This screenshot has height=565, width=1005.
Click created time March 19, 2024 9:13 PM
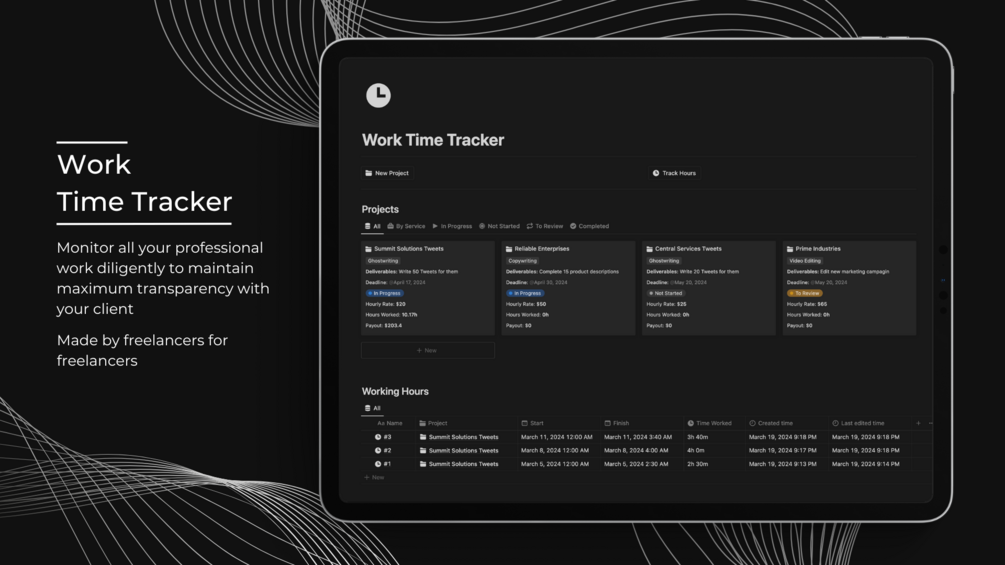783,464
